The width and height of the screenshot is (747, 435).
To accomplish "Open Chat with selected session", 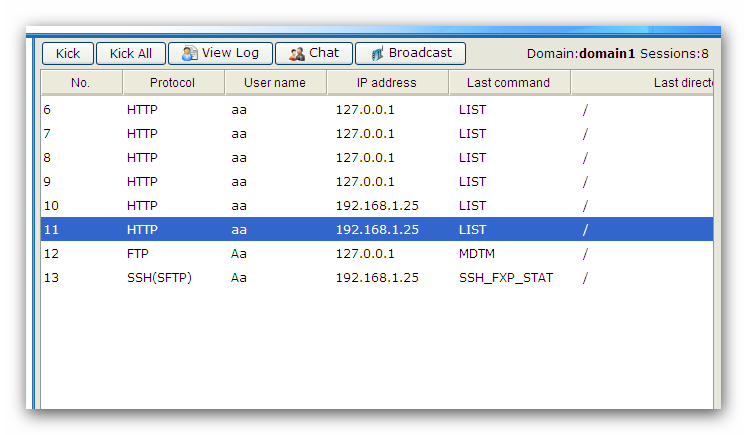I will (x=314, y=53).
